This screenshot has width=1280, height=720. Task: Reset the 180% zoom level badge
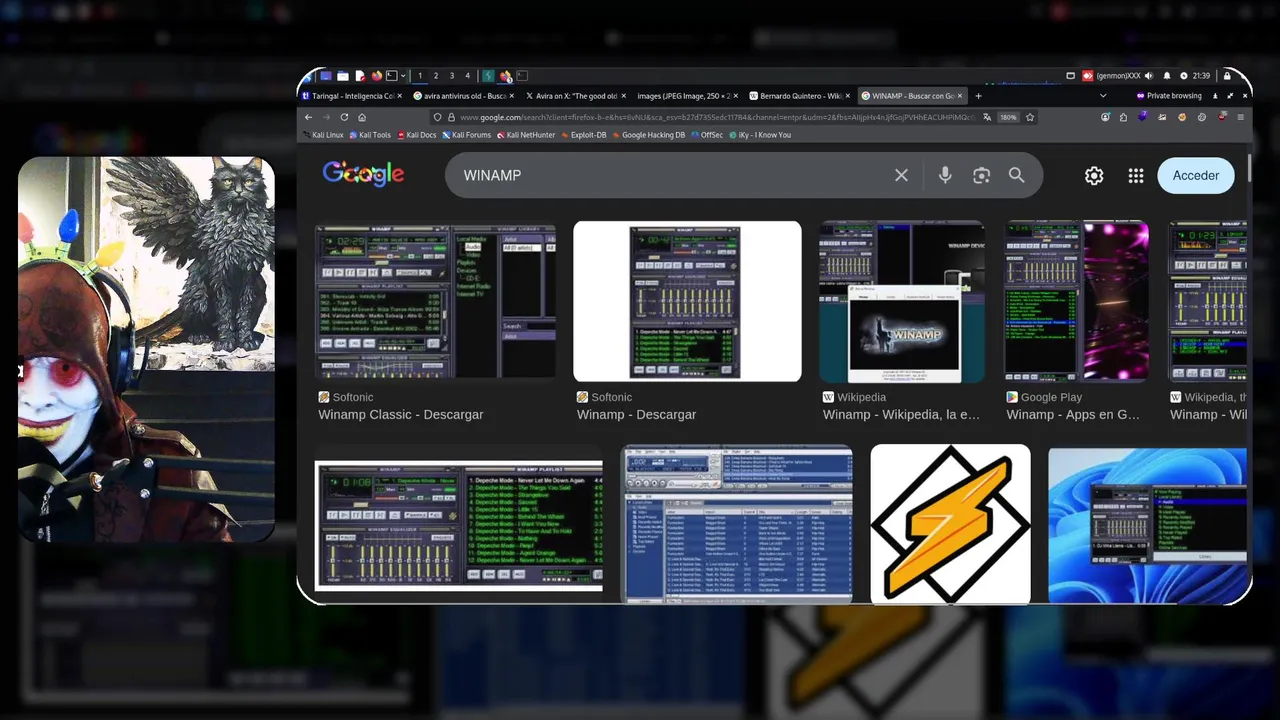pyautogui.click(x=1008, y=117)
